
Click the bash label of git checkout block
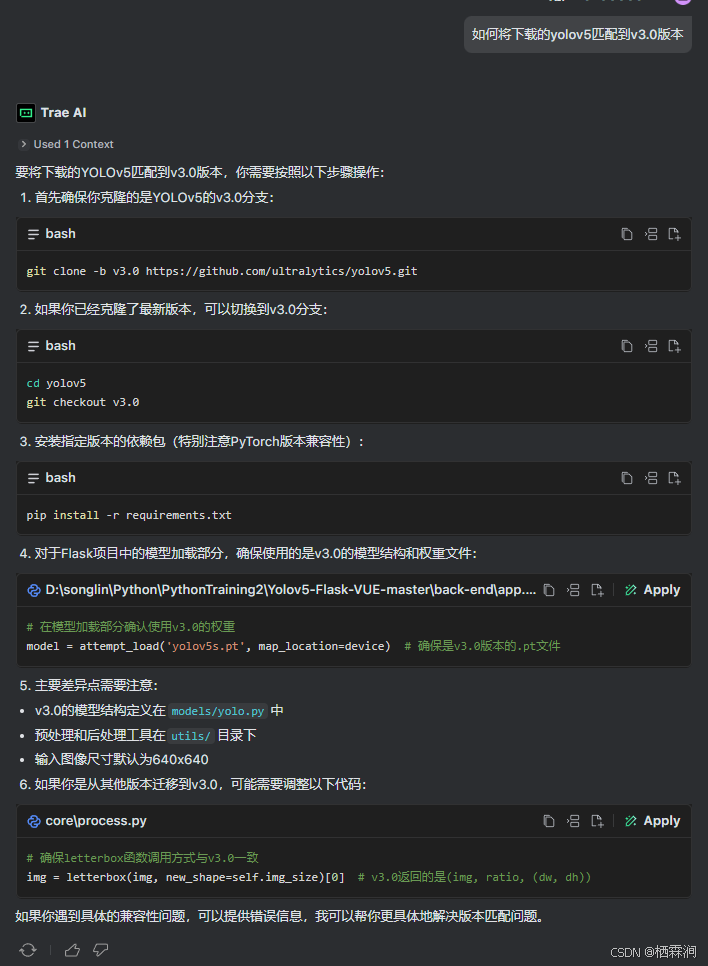click(60, 346)
